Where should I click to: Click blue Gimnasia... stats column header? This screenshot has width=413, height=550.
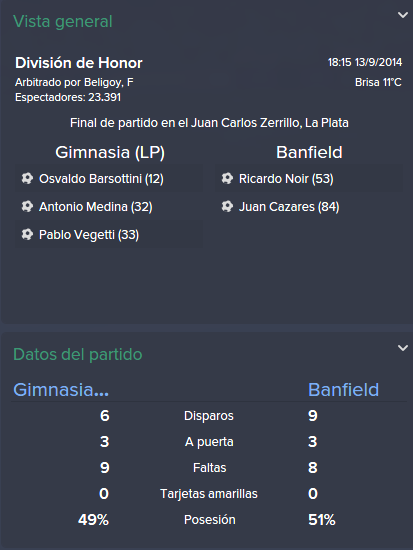click(61, 390)
